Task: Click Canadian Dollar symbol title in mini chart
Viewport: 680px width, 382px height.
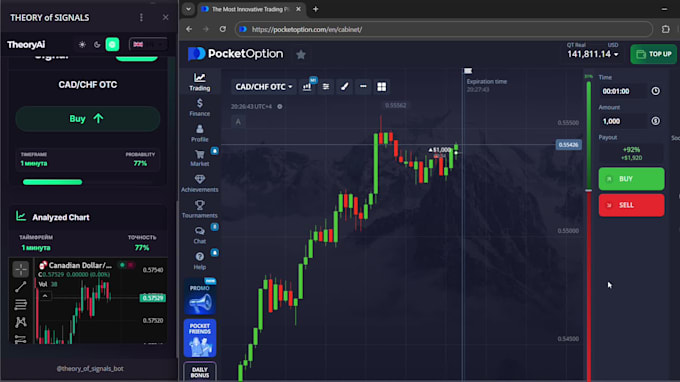Action: click(x=80, y=265)
